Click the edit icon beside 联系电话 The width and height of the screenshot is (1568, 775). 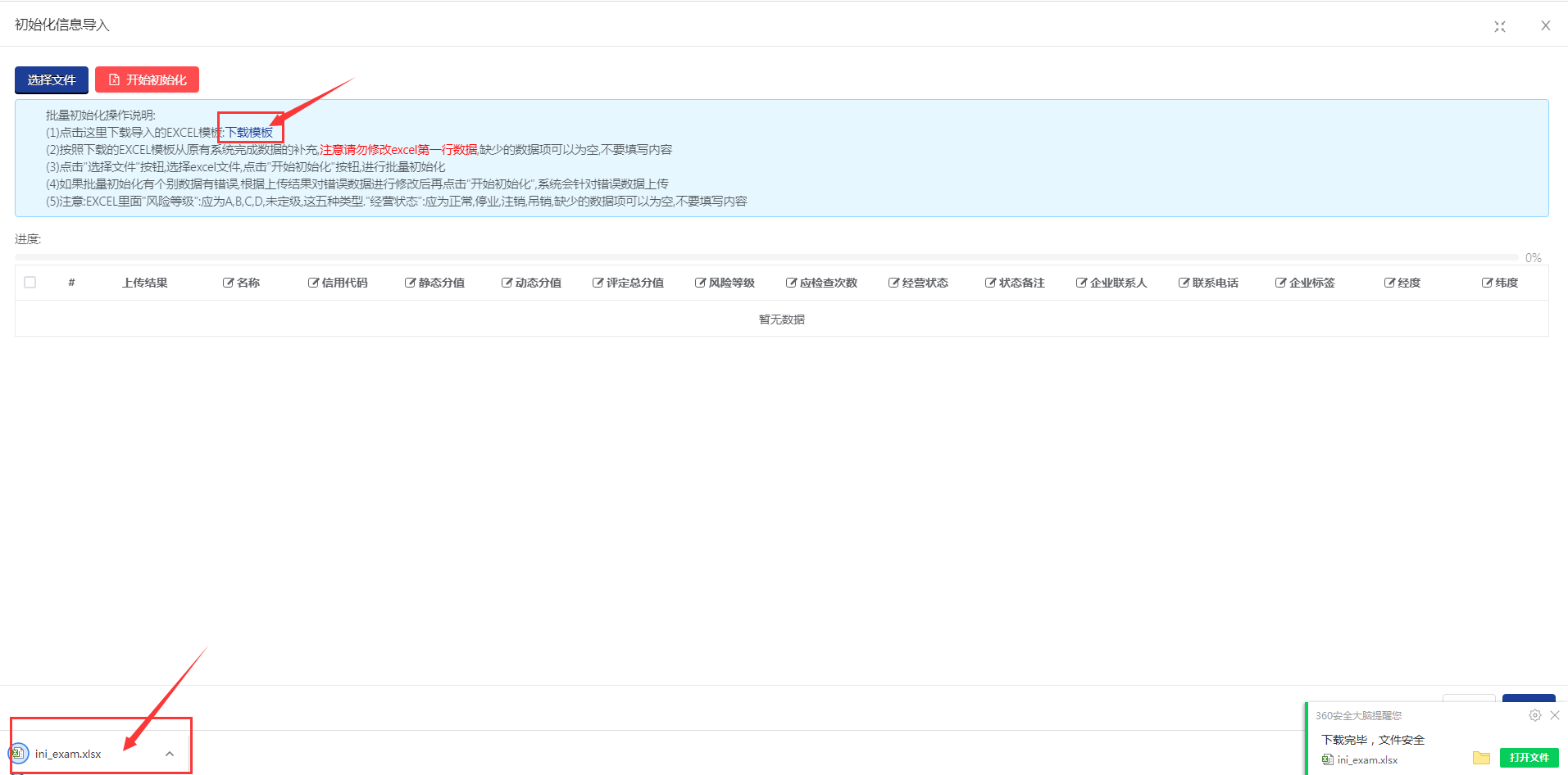(1184, 283)
